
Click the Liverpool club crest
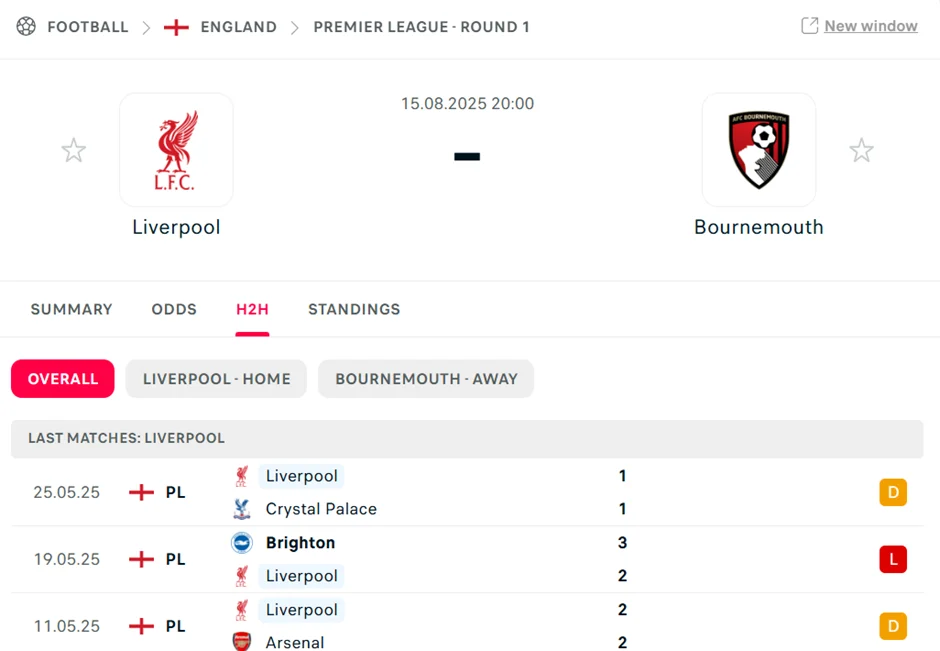pyautogui.click(x=176, y=150)
